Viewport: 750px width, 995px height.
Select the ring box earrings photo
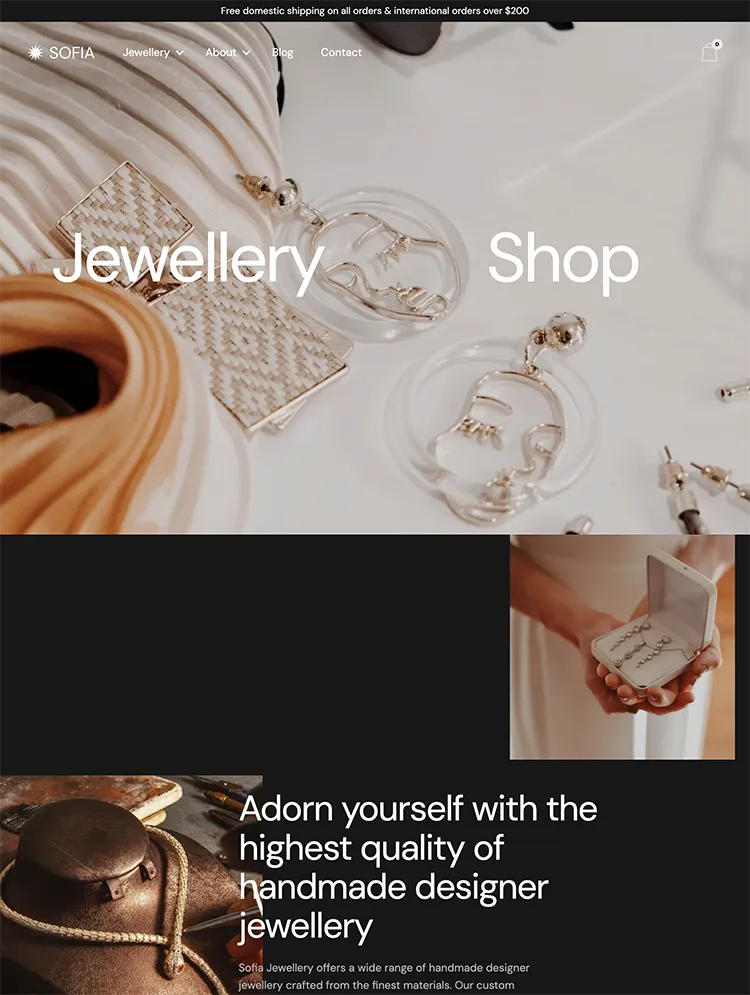click(x=622, y=647)
